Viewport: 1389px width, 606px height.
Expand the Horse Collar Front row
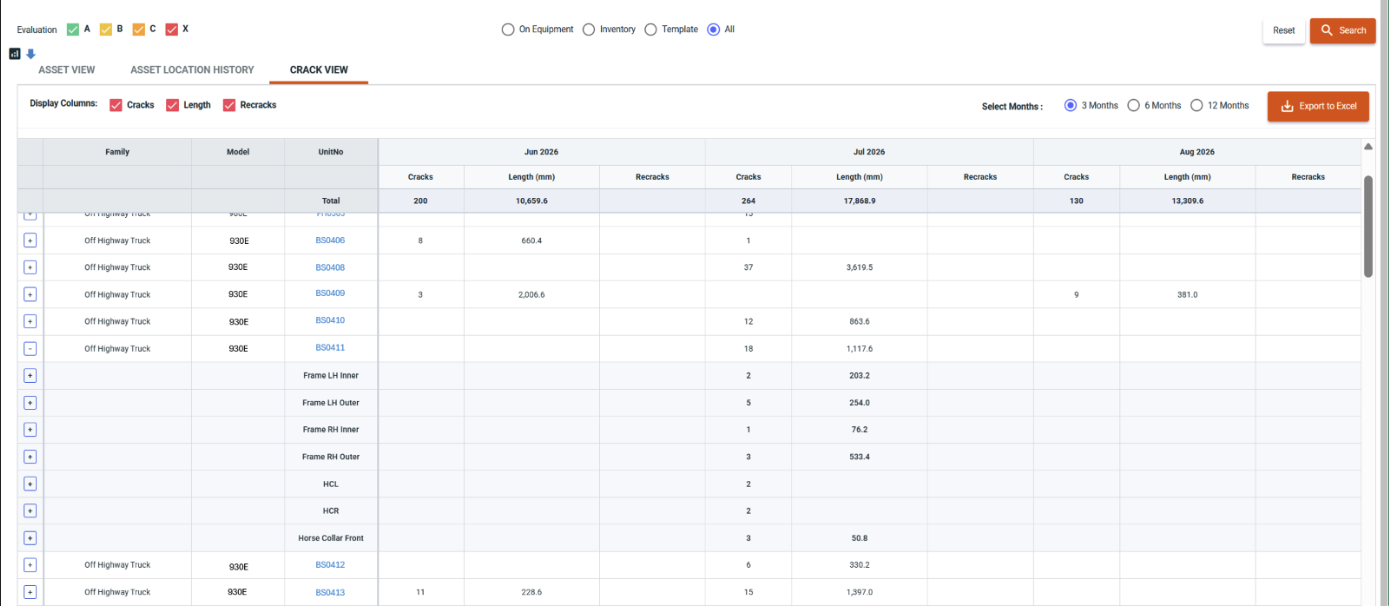[30, 538]
